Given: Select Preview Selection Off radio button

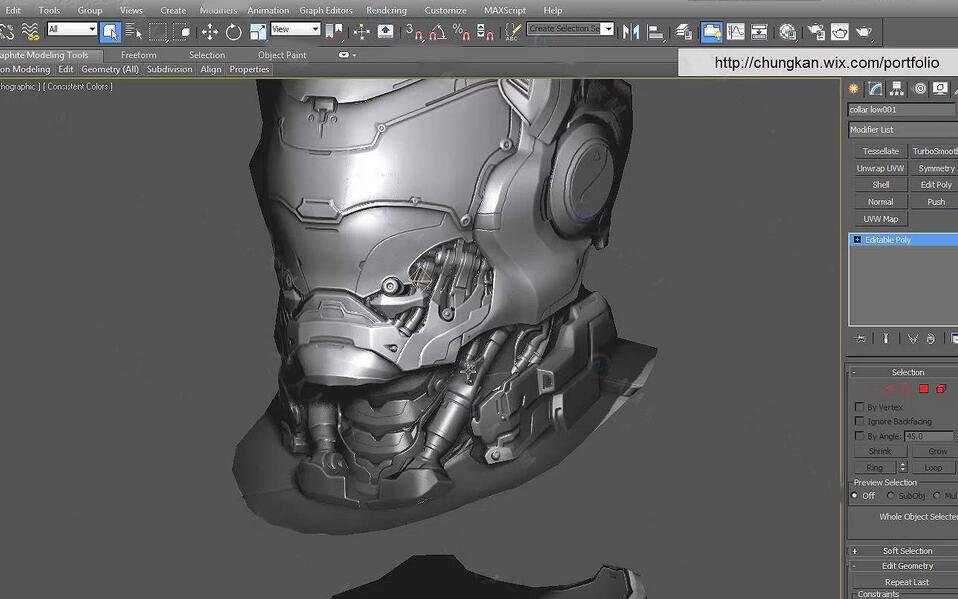Looking at the screenshot, I should click(x=855, y=496).
